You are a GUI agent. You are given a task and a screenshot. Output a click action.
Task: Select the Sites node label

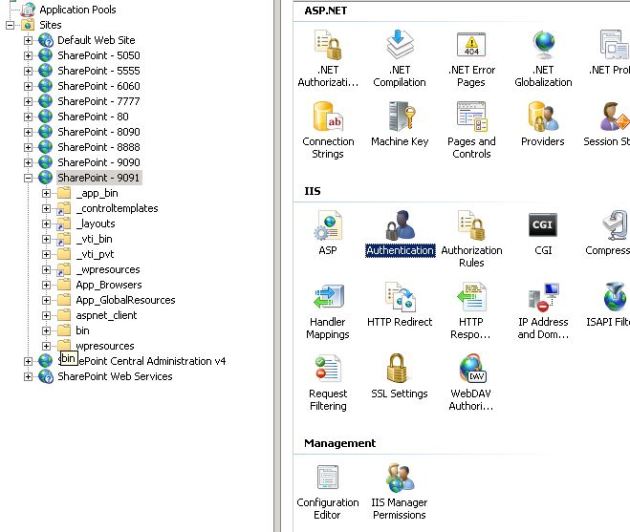click(50, 25)
